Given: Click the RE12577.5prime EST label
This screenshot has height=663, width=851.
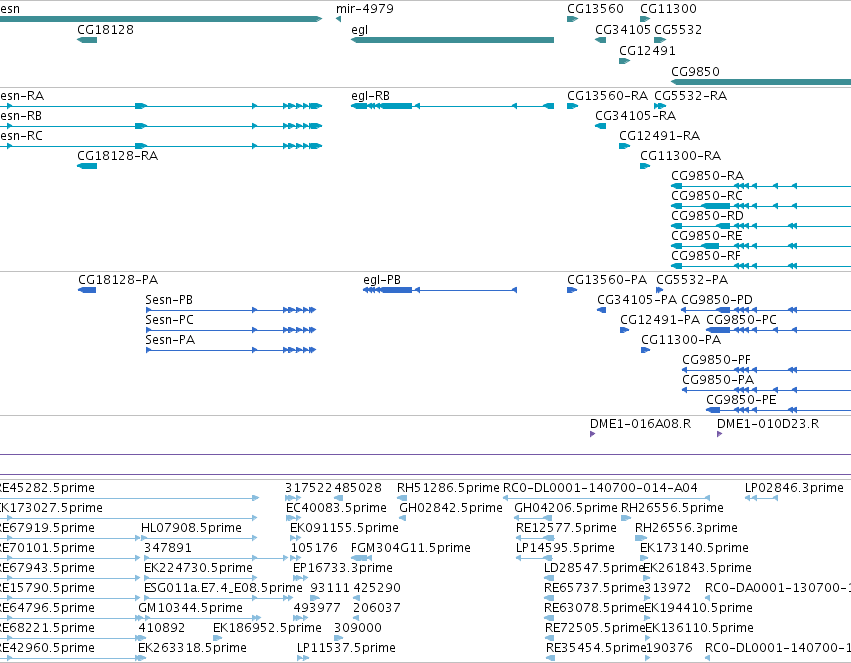Looking at the screenshot, I should (x=566, y=528).
